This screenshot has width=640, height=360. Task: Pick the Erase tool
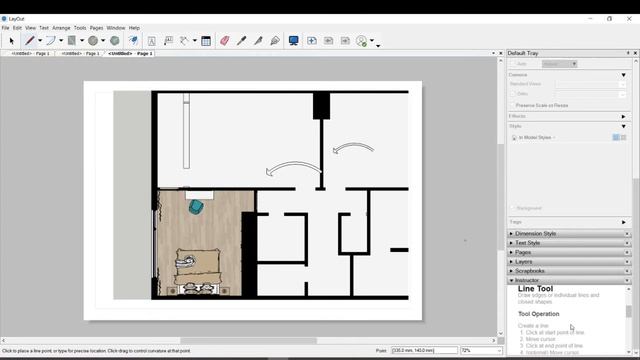pos(224,40)
